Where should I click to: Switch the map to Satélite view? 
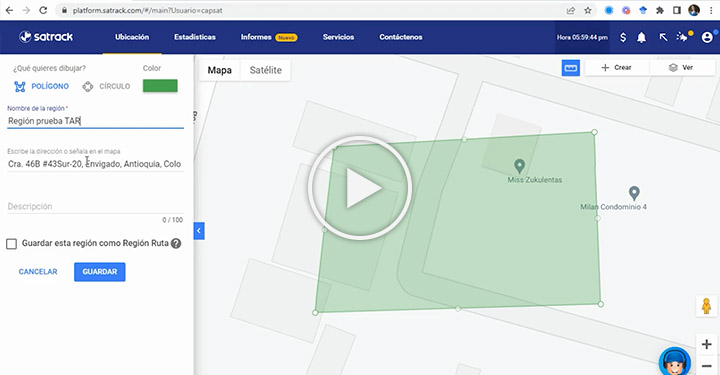(265, 70)
